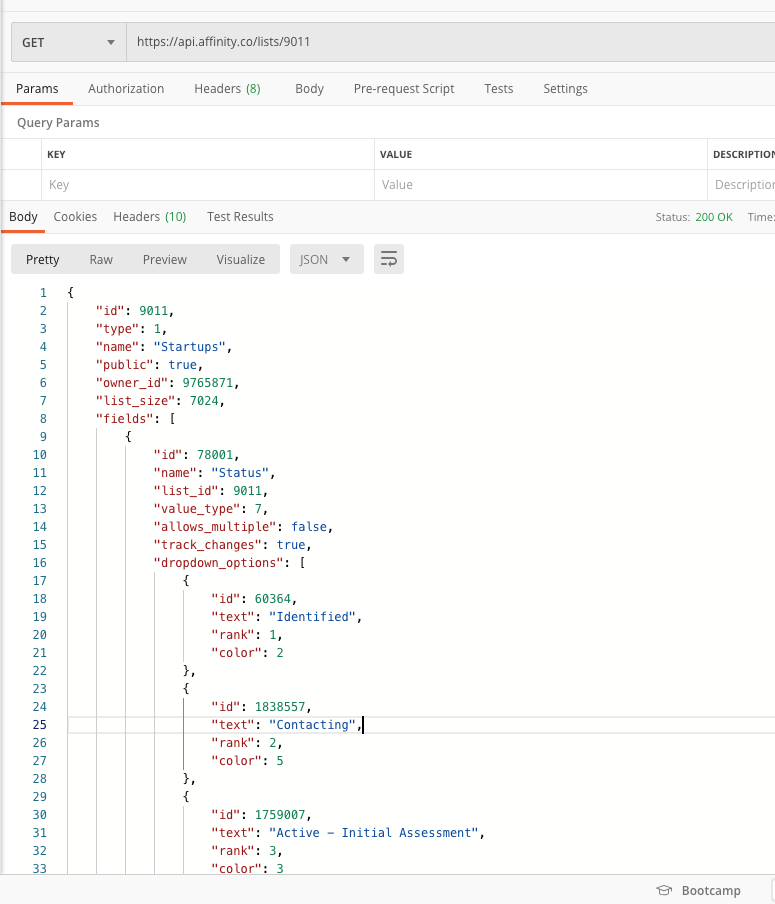775x904 pixels.
Task: Switch to the Preview response view
Action: (x=164, y=259)
